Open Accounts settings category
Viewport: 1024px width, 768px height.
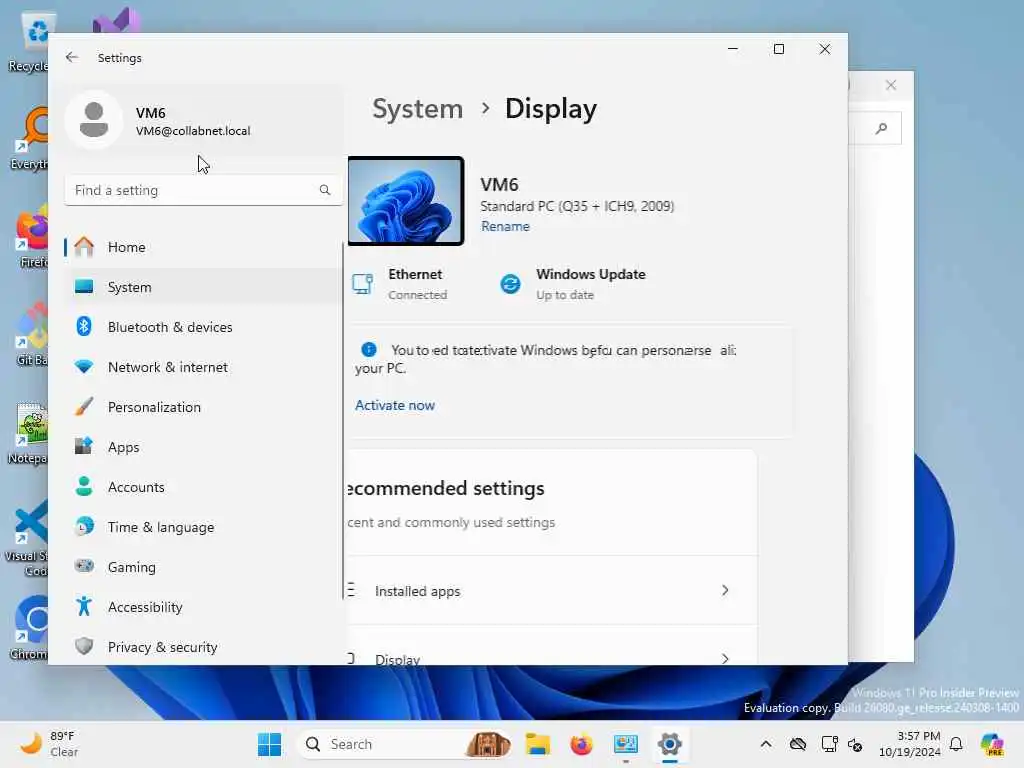(203, 487)
